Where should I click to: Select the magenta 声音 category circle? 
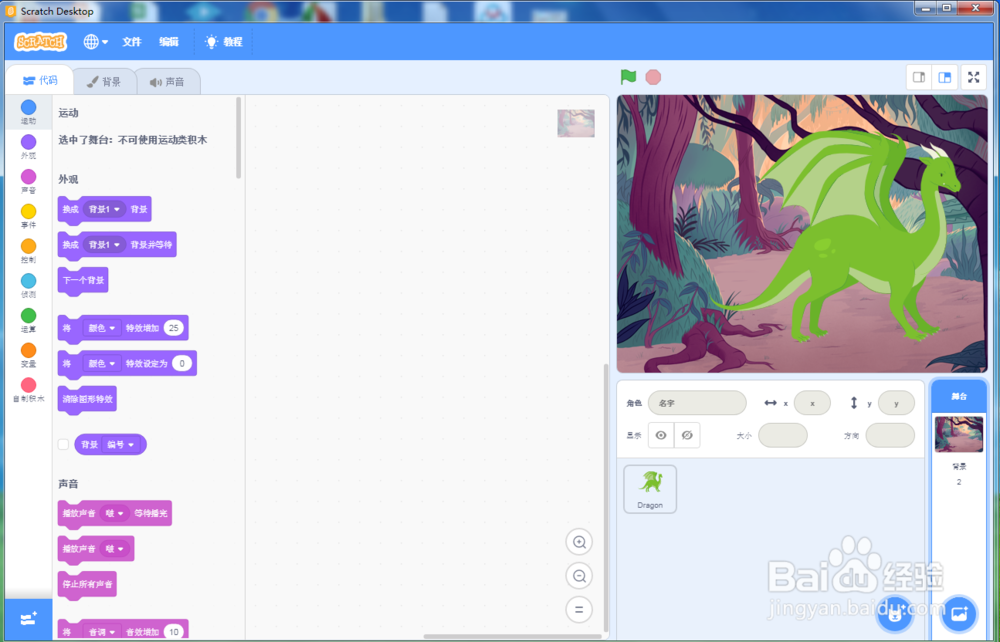(x=29, y=177)
